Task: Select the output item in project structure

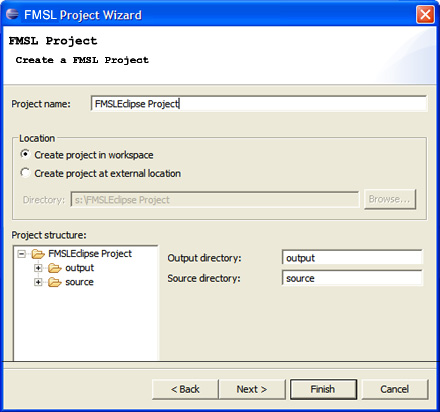Action: point(79,268)
